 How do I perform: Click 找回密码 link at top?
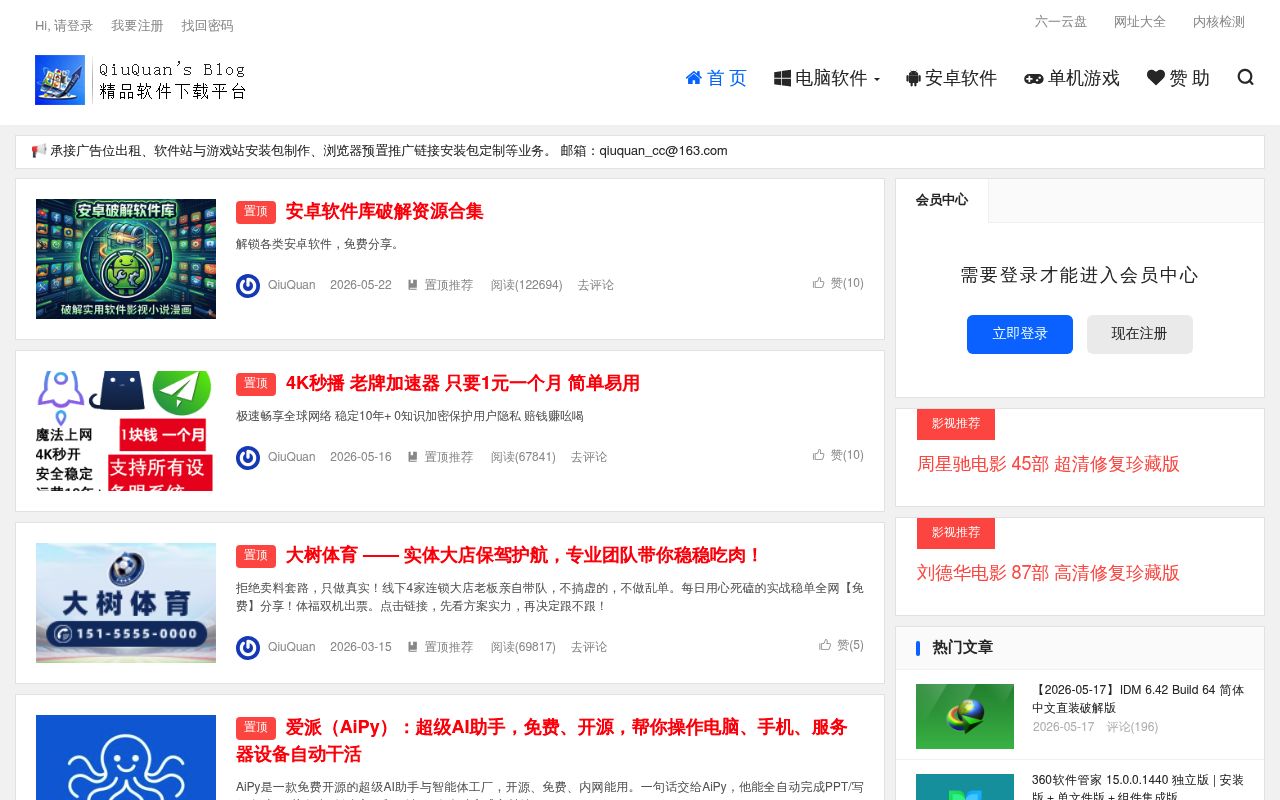pyautogui.click(x=207, y=26)
